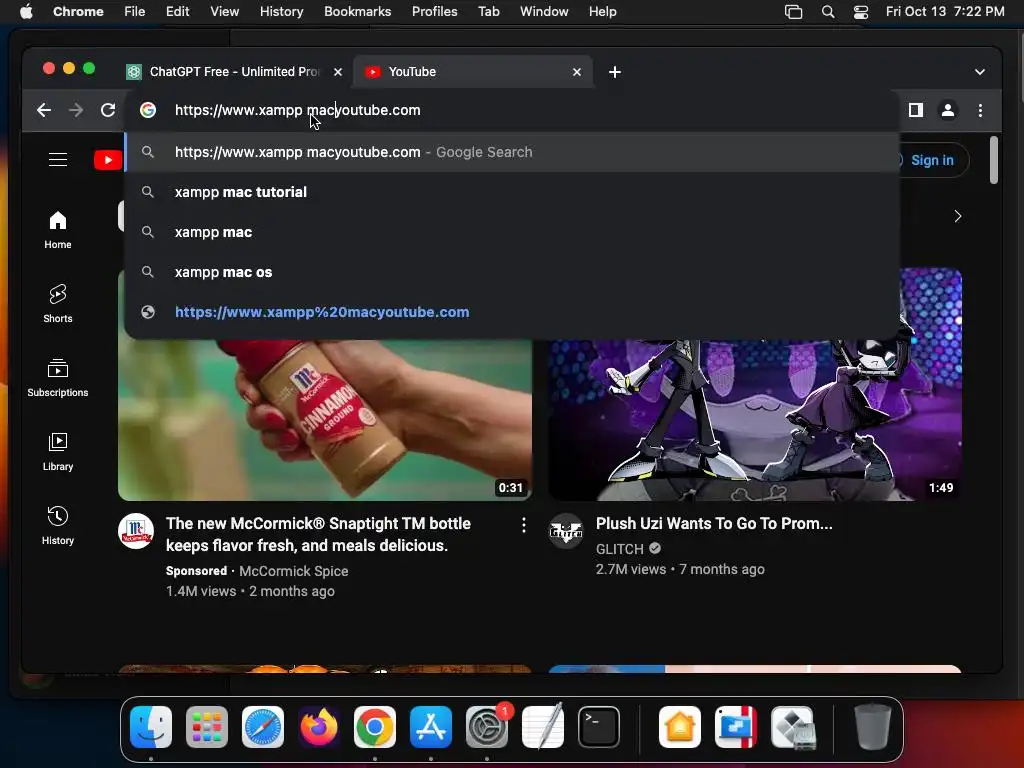Play the Plush Uzi video thumbnail
The width and height of the screenshot is (1024, 768).
tap(755, 419)
